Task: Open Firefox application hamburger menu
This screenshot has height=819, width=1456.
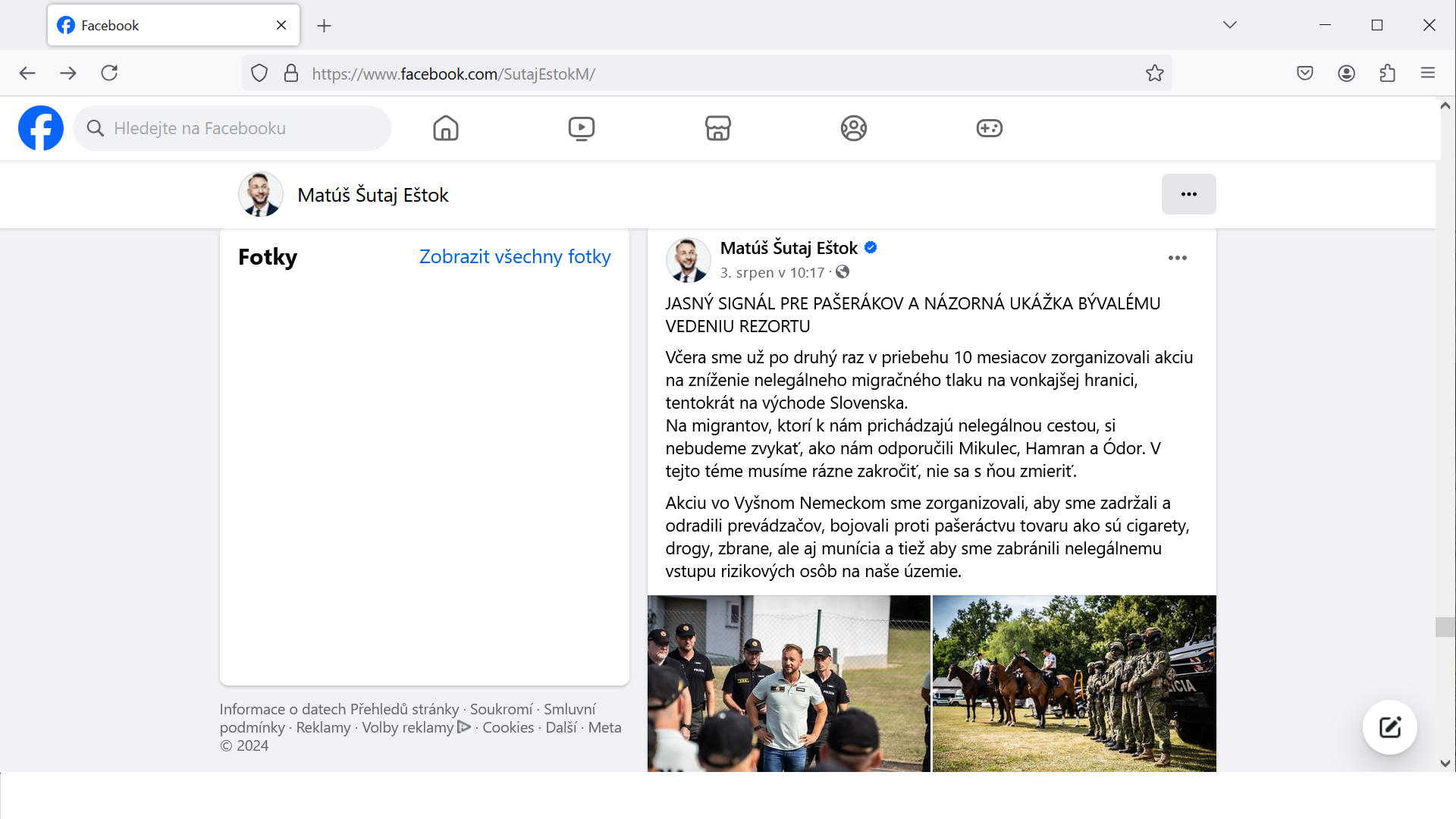Action: [1428, 74]
